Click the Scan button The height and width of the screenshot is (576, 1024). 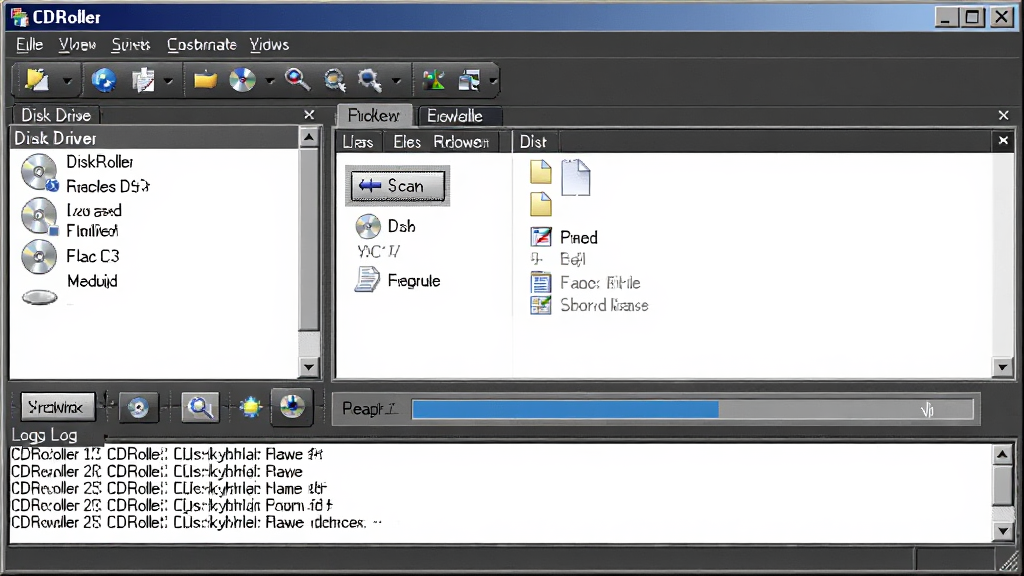point(398,186)
